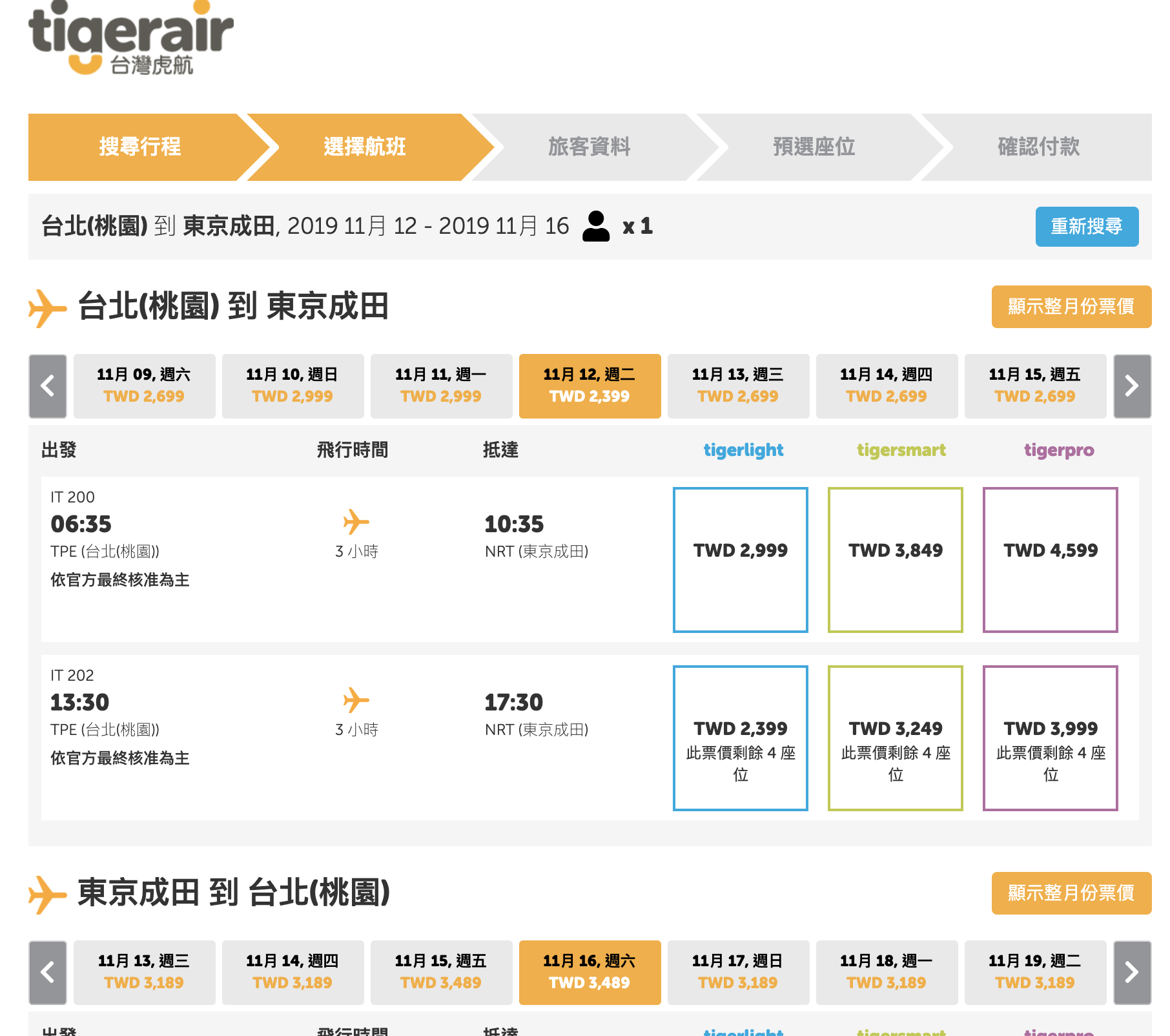The image size is (1170, 1036).
Task: Click the passenger person icon
Action: (595, 226)
